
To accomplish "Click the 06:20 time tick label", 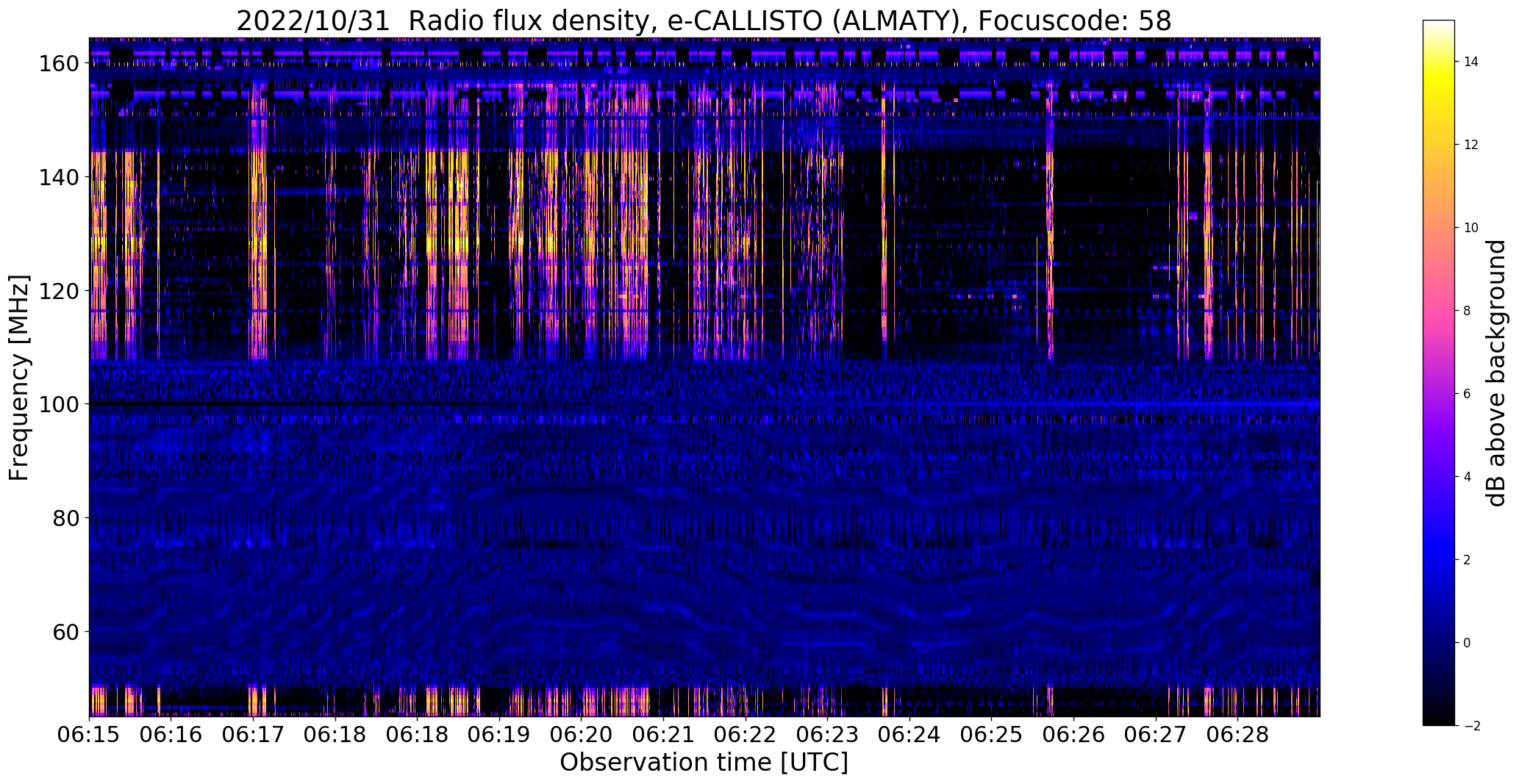I will click(x=582, y=736).
